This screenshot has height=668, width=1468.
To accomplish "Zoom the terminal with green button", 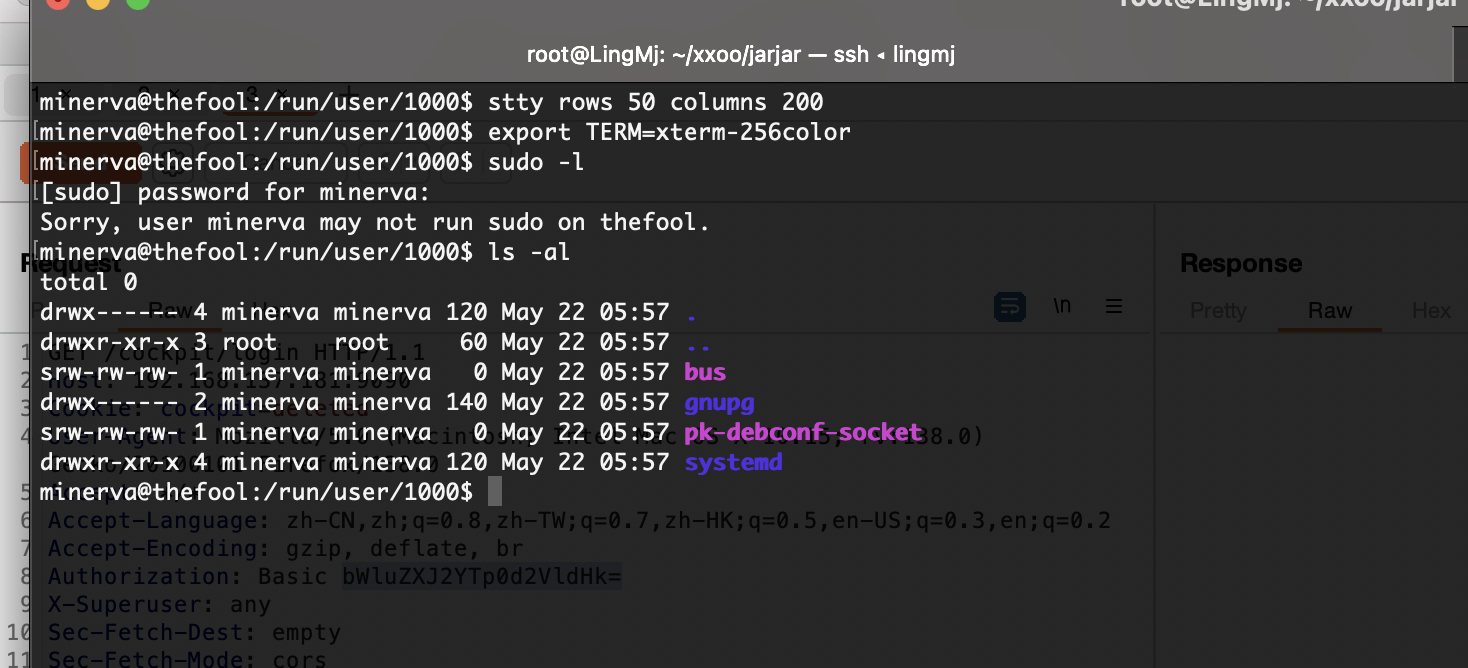I will click(138, 2).
